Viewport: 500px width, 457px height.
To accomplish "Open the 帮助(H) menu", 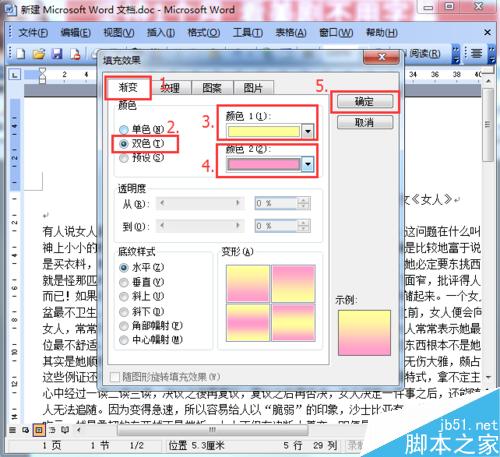I will click(382, 33).
